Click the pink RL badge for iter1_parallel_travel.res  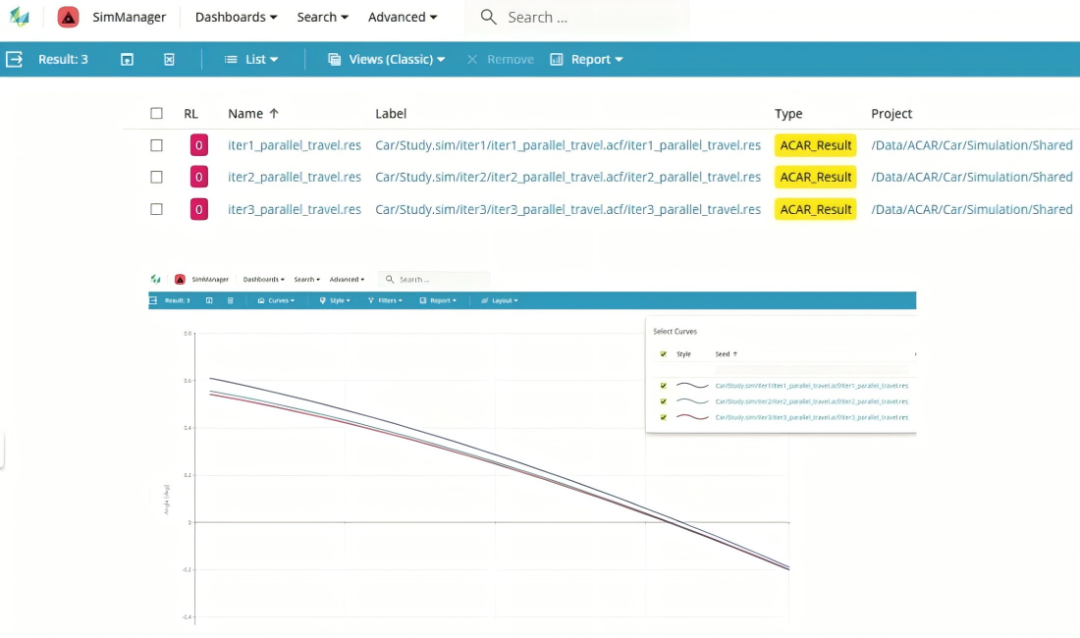198,145
